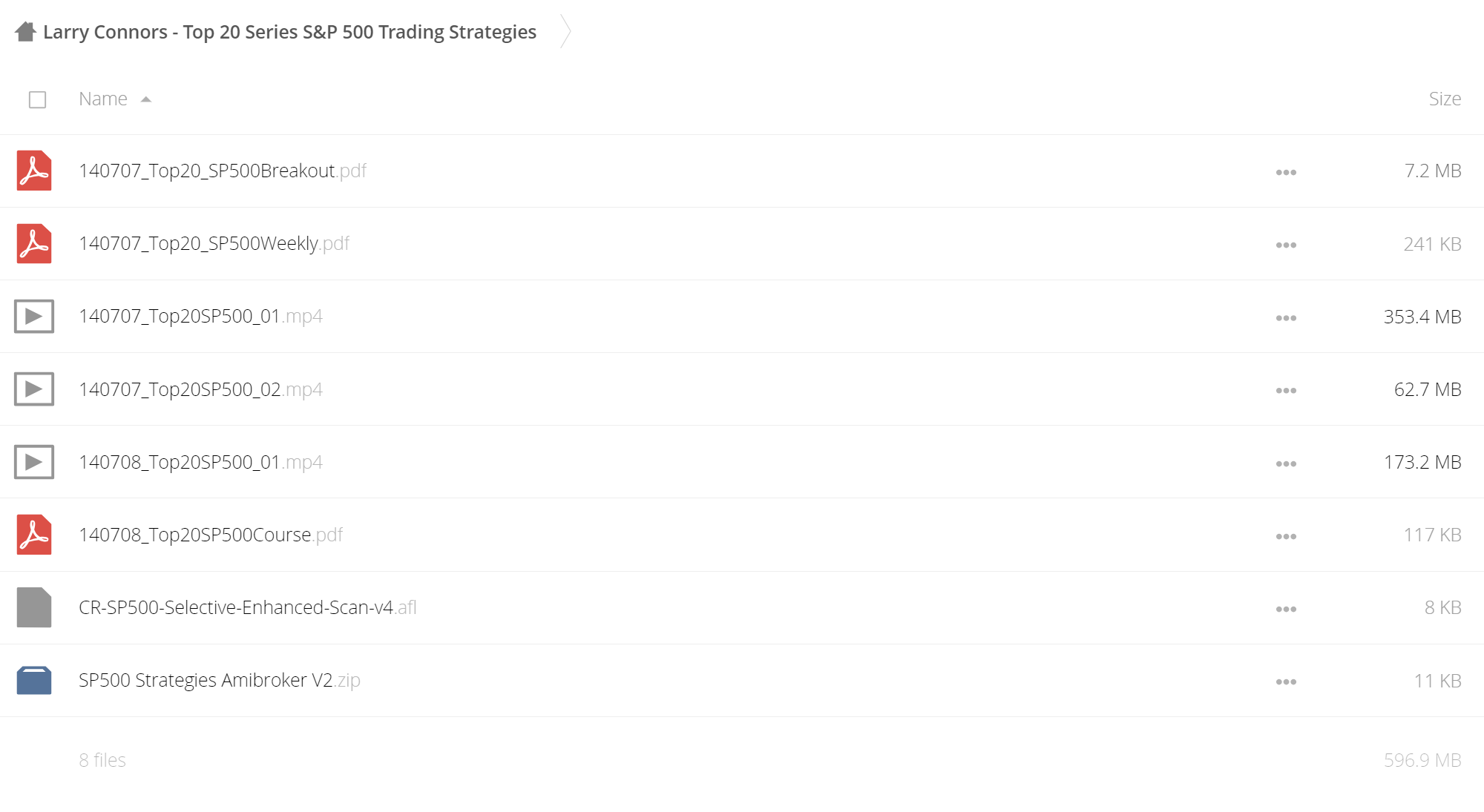
Task: Click the home icon in breadcrumb
Action: click(25, 32)
